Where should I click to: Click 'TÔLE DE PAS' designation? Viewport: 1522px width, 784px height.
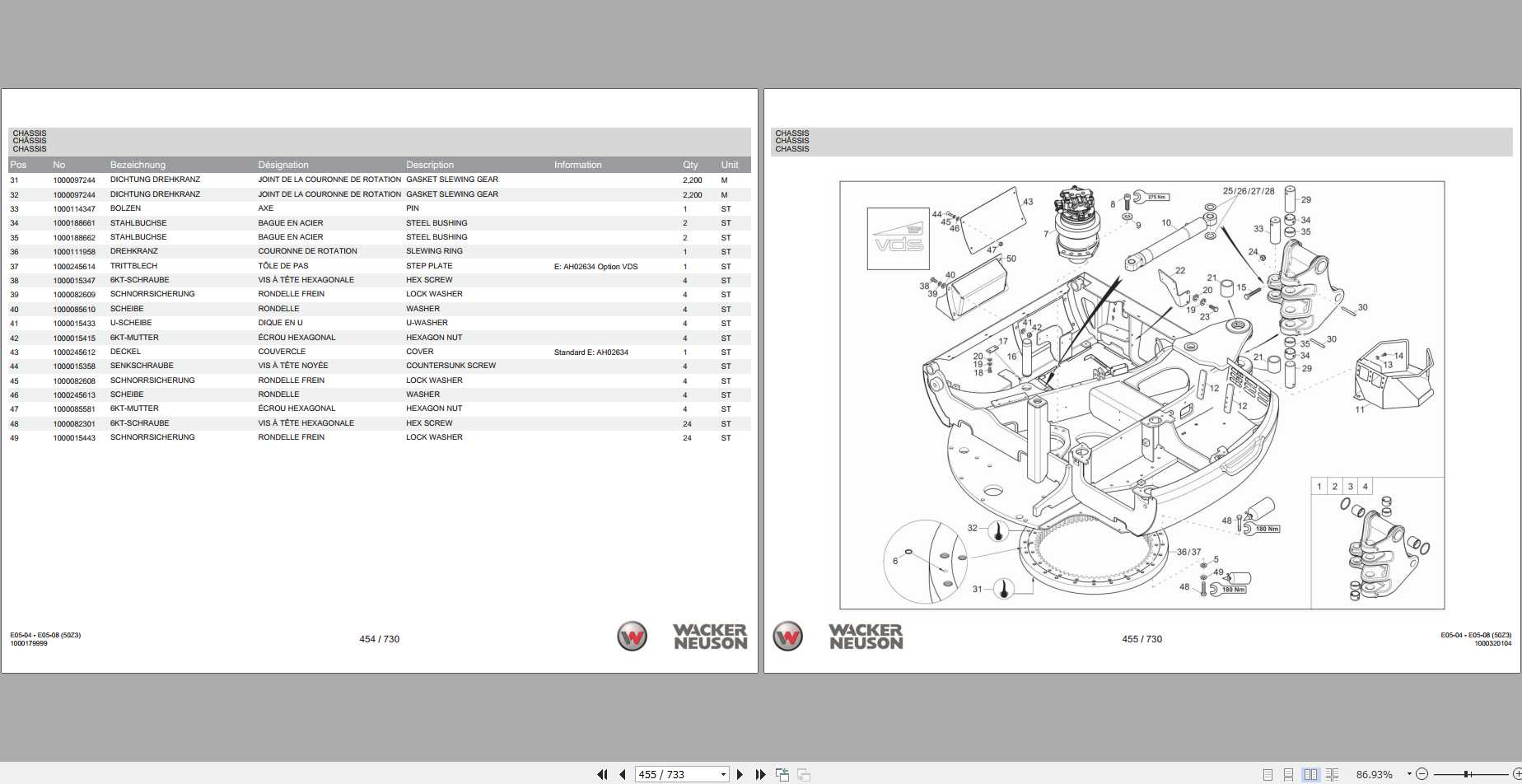[283, 266]
